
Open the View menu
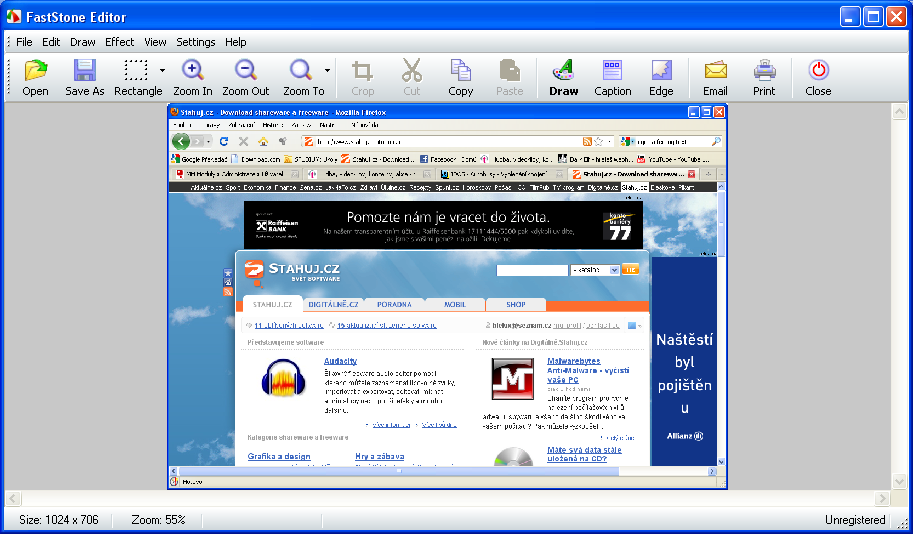tap(155, 42)
